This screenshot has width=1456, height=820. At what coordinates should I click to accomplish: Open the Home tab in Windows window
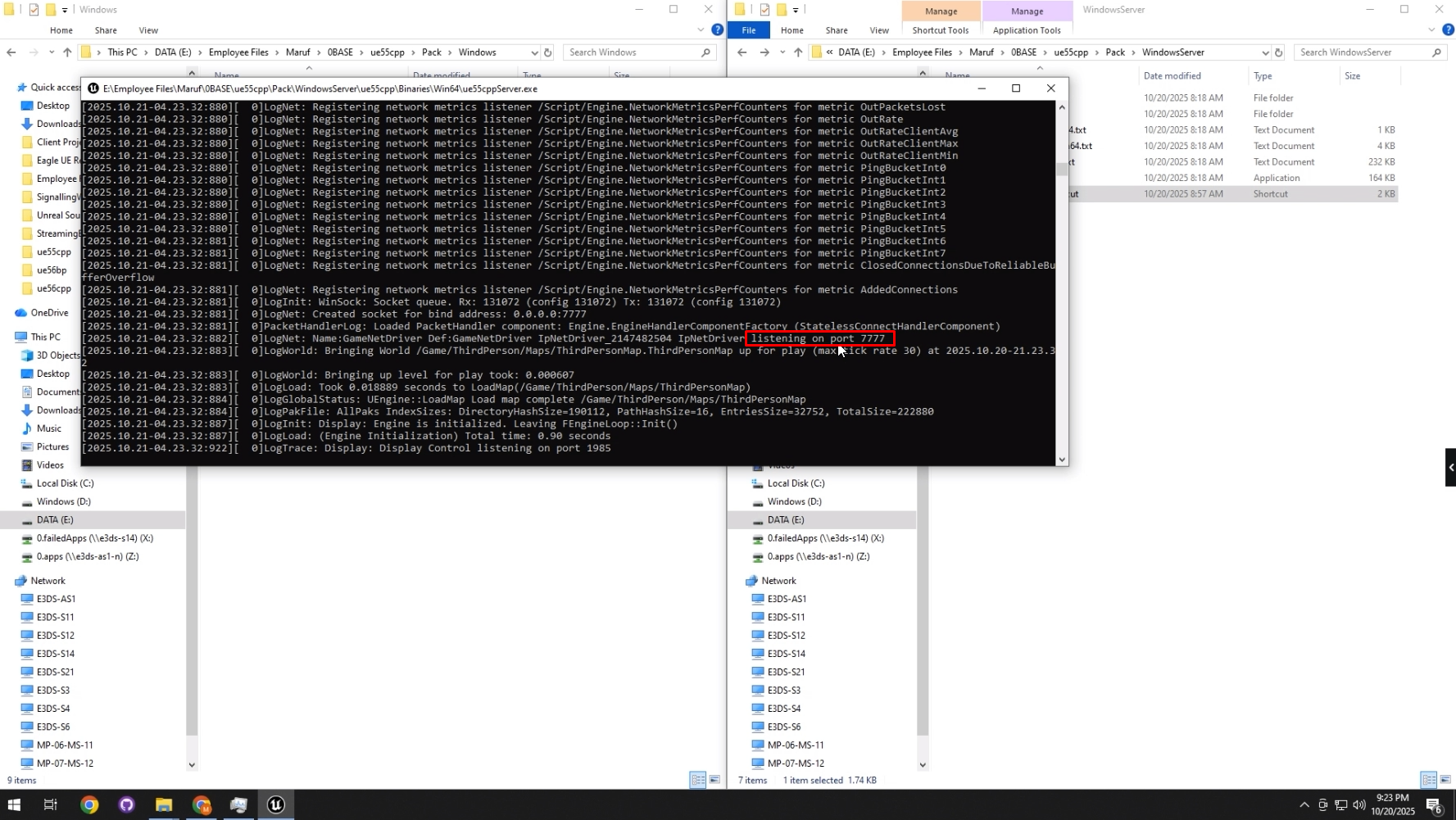pyautogui.click(x=61, y=30)
